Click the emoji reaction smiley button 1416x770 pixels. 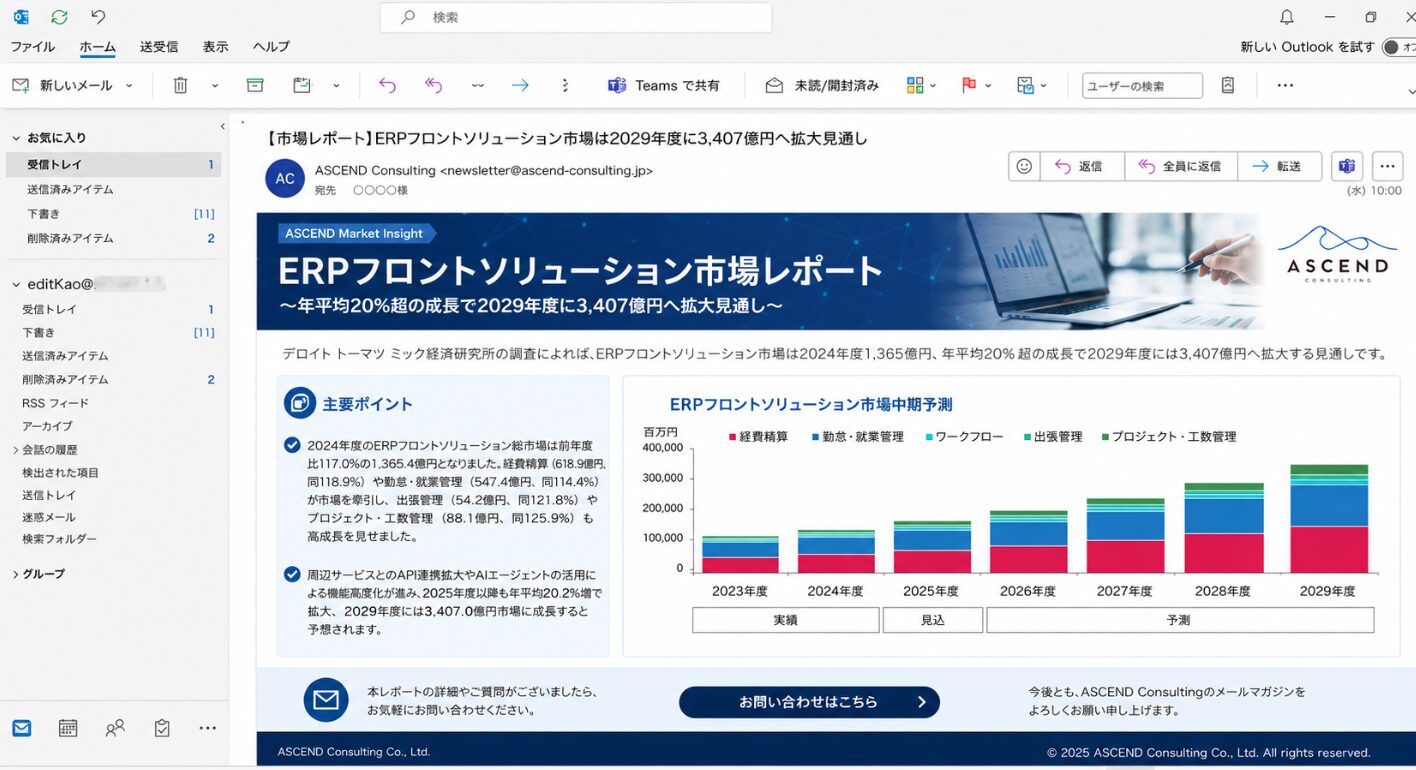1024,166
